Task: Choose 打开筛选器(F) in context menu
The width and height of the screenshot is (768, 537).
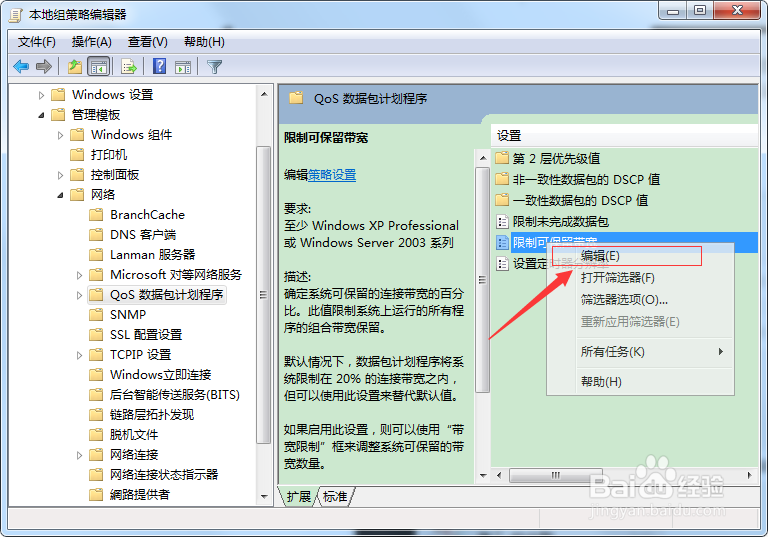Action: [x=641, y=278]
